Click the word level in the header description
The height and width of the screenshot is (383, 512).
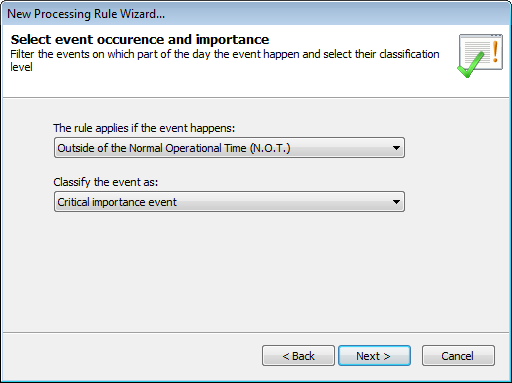(21, 67)
